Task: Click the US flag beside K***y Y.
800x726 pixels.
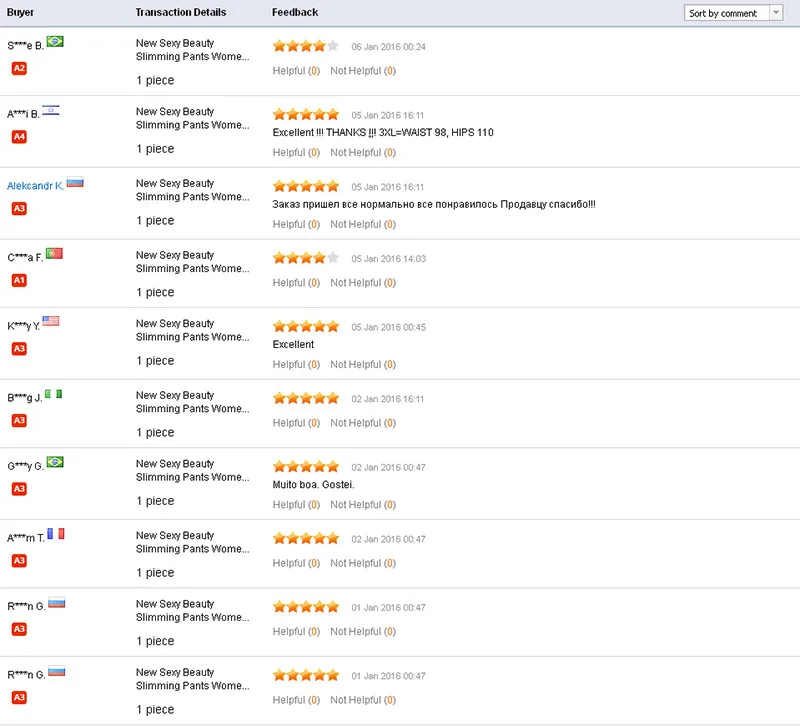Action: tap(51, 321)
